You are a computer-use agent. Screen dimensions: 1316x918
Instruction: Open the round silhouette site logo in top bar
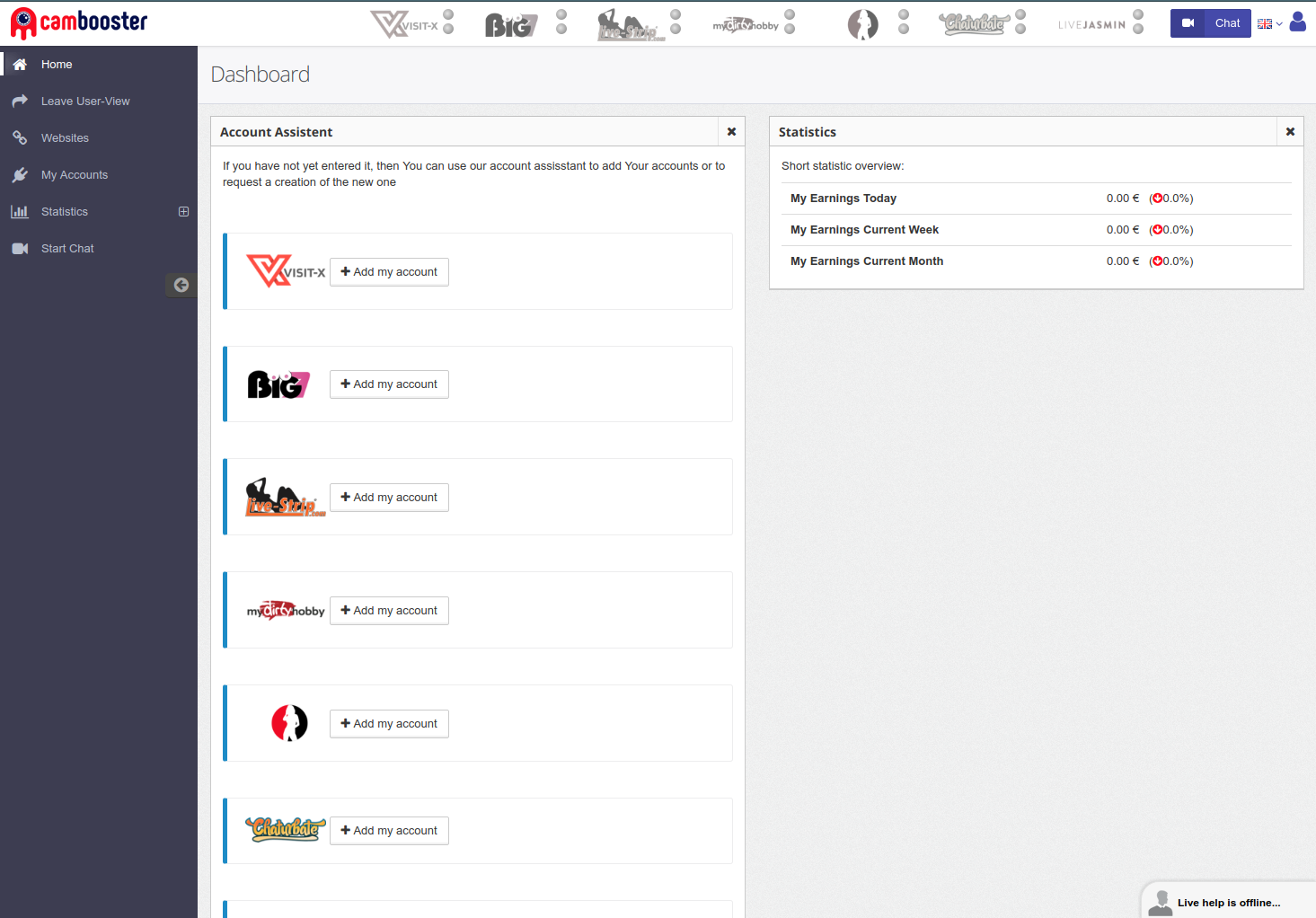click(x=862, y=24)
